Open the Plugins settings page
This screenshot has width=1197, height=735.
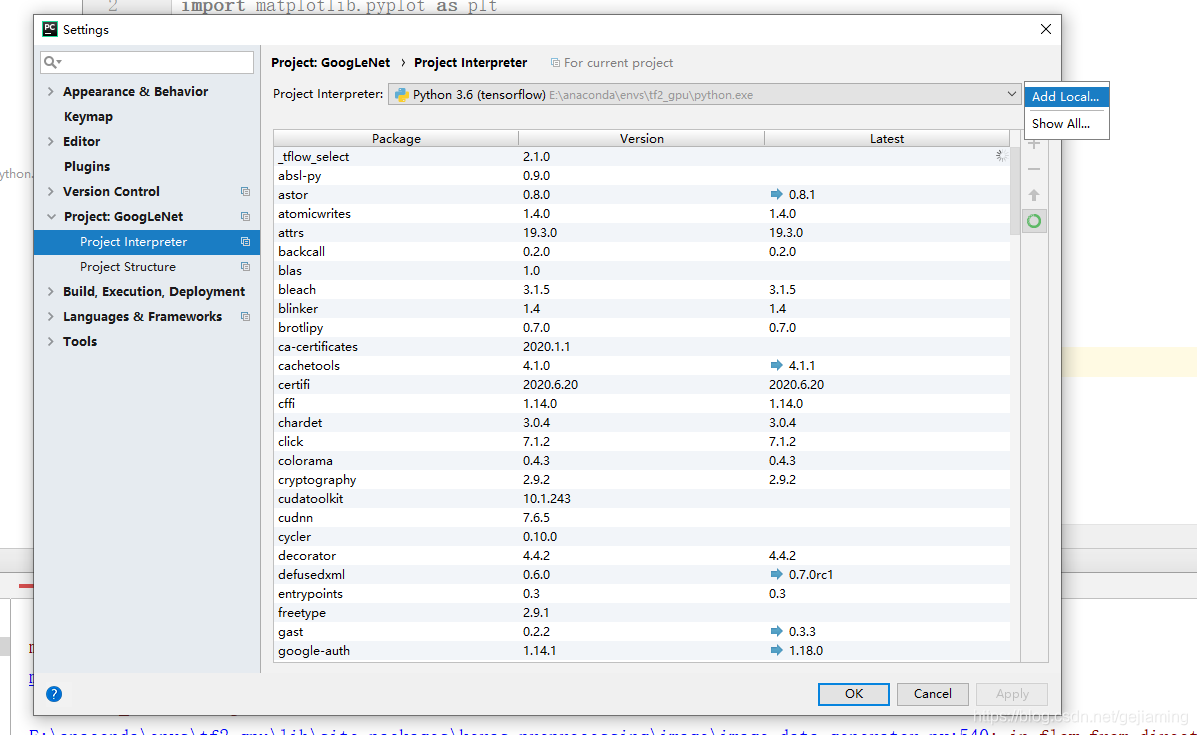(x=87, y=166)
